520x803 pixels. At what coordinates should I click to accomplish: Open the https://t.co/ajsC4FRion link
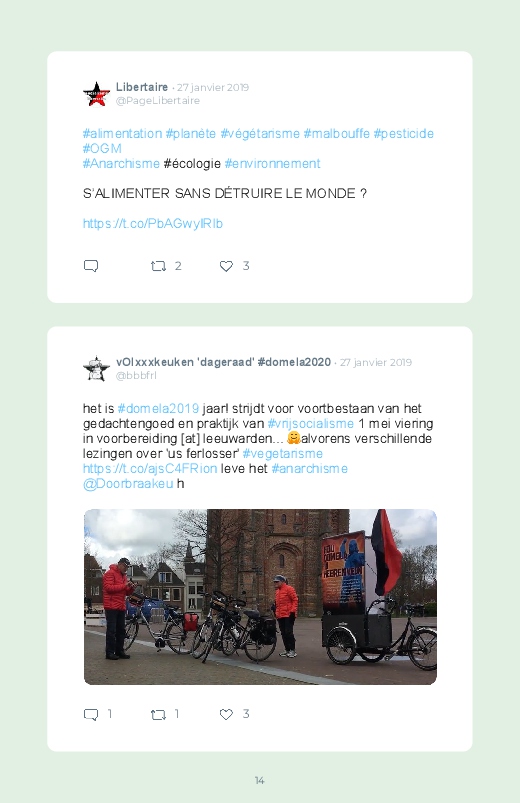pos(150,468)
